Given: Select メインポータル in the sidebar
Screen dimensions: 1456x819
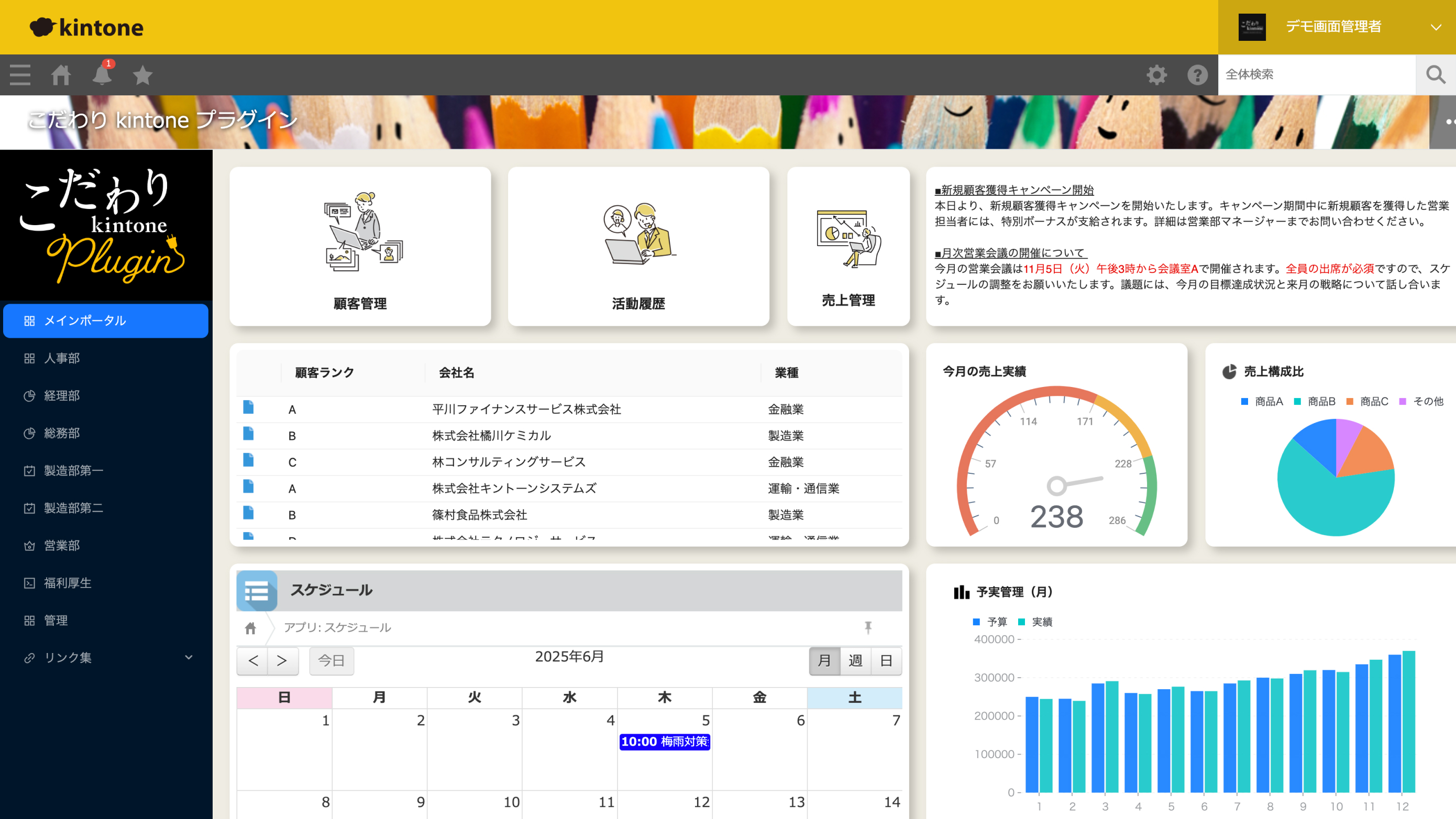Looking at the screenshot, I should 106,320.
